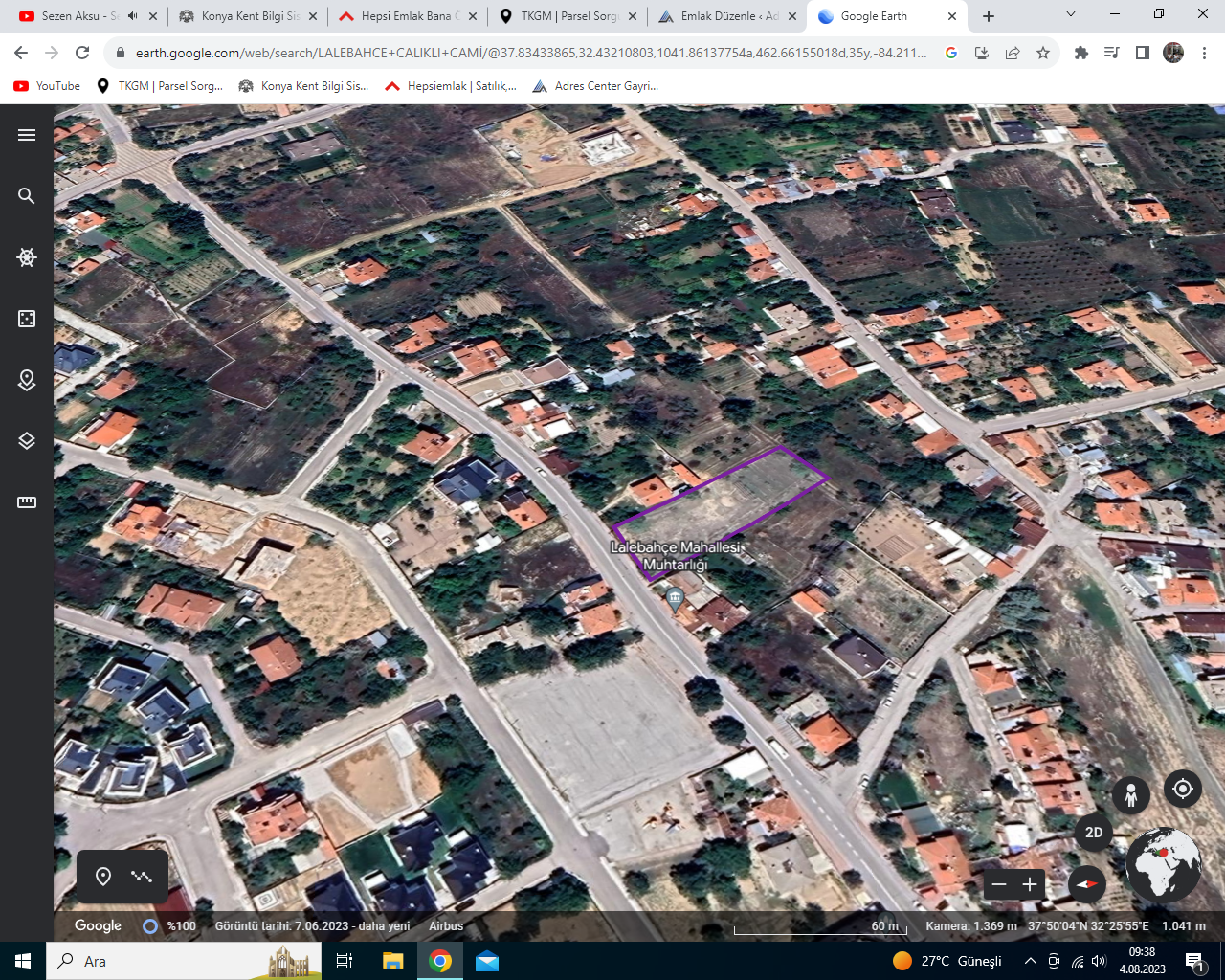Click the red compass north arrow
1225x980 pixels.
[1087, 884]
